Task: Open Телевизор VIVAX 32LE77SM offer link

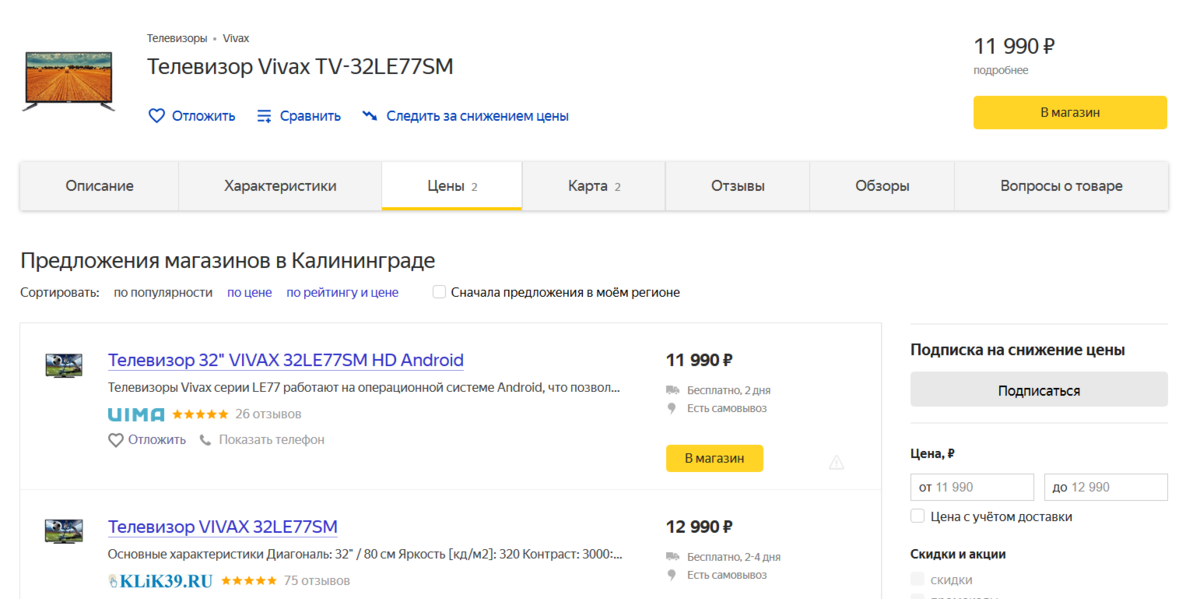Action: click(x=223, y=527)
